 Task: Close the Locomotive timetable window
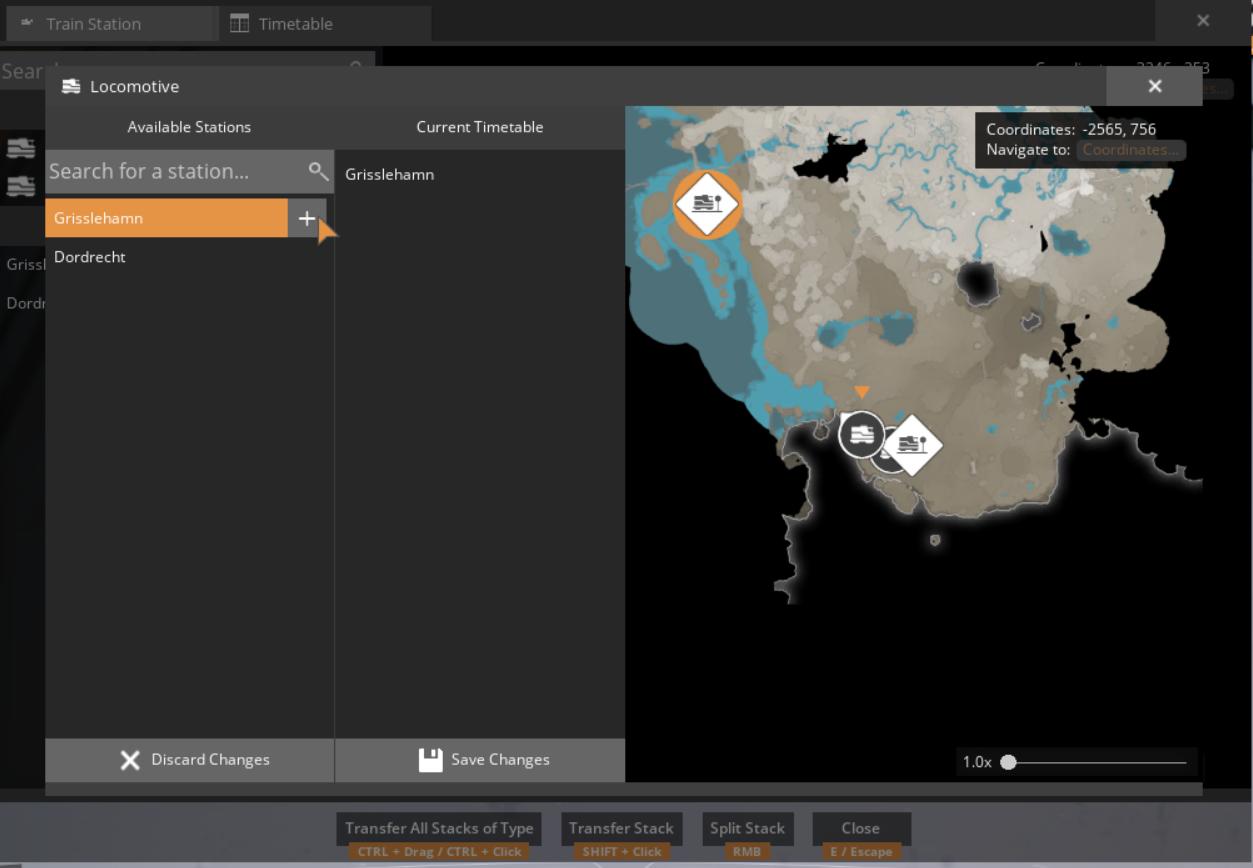[x=1154, y=86]
